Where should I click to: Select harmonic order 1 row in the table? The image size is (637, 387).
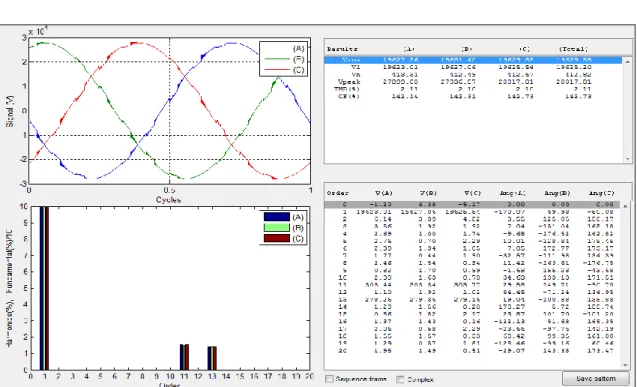[x=472, y=212]
